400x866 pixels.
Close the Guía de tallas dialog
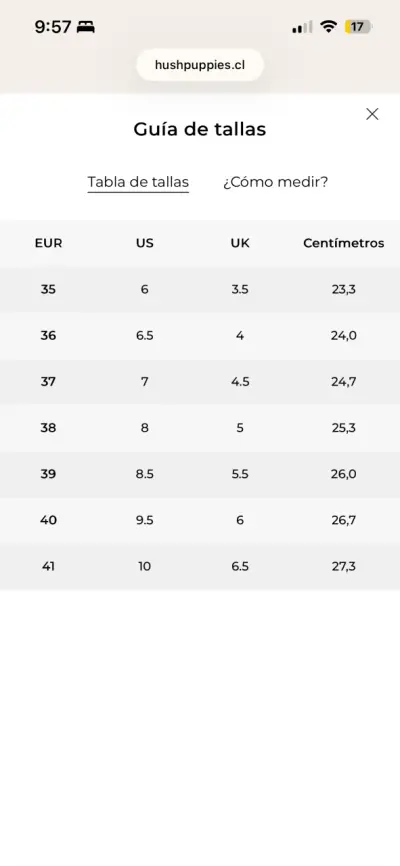point(372,114)
